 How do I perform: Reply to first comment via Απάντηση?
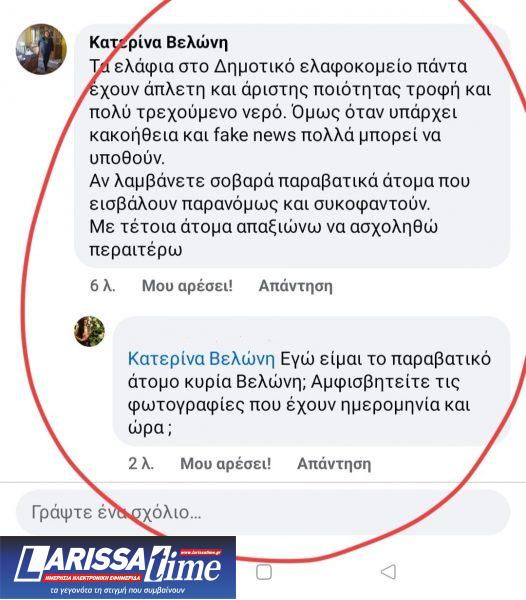296,286
